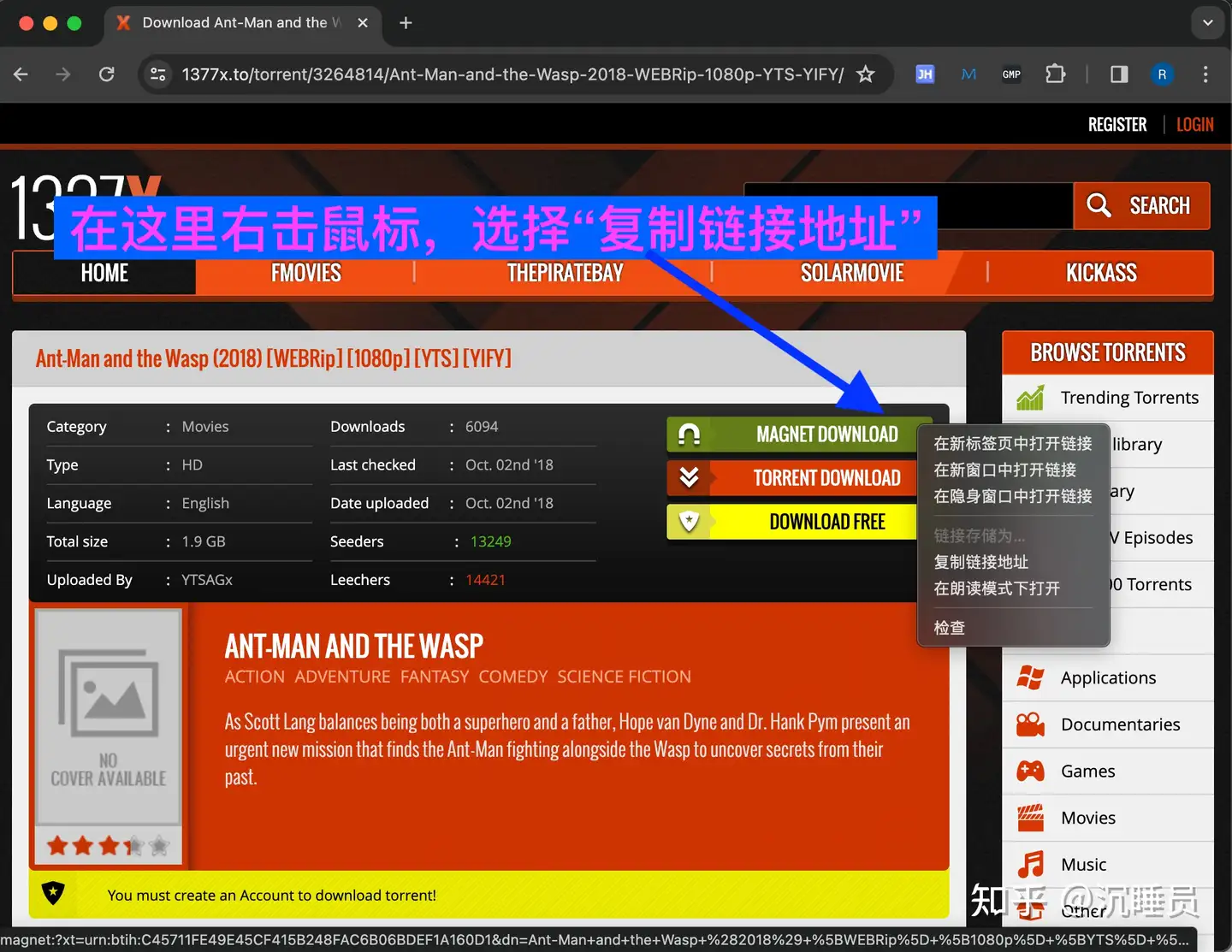The width and height of the screenshot is (1232, 952).
Task: Open the FMOVIES navigation tab
Action: tap(305, 273)
